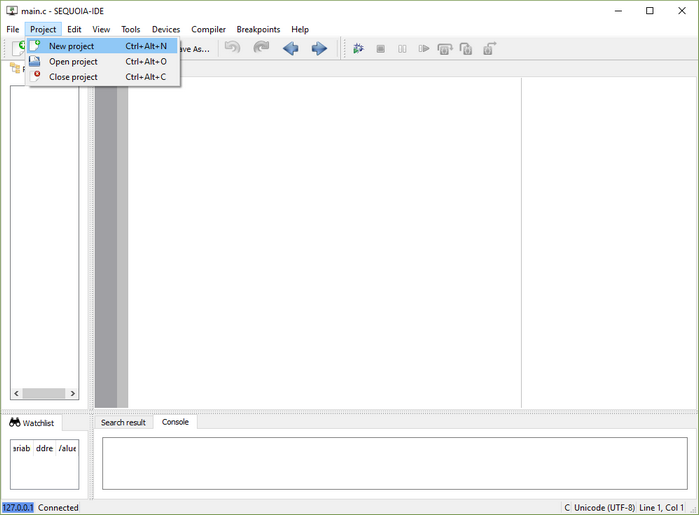The width and height of the screenshot is (699, 515).
Task: Close the SEQUOIA-IDE window
Action: pos(682,11)
